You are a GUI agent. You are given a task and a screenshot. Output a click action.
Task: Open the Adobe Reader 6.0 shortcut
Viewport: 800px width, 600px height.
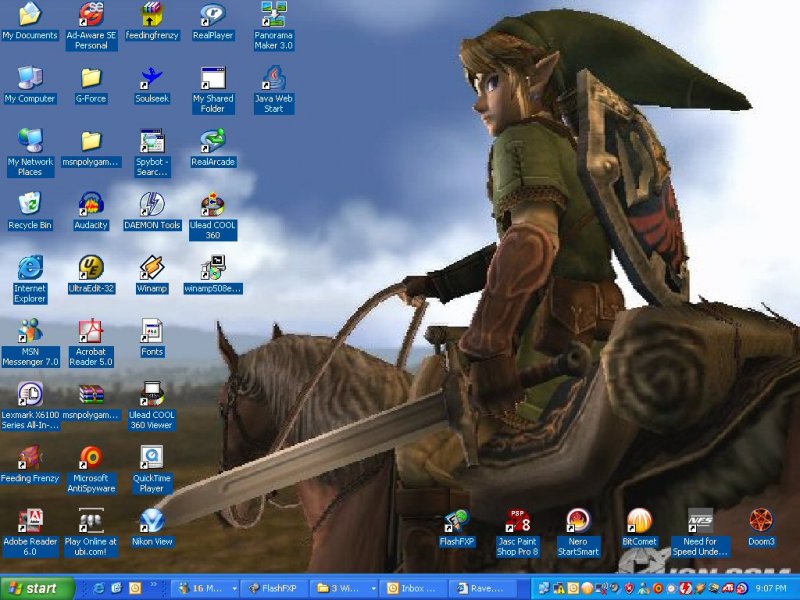click(30, 532)
